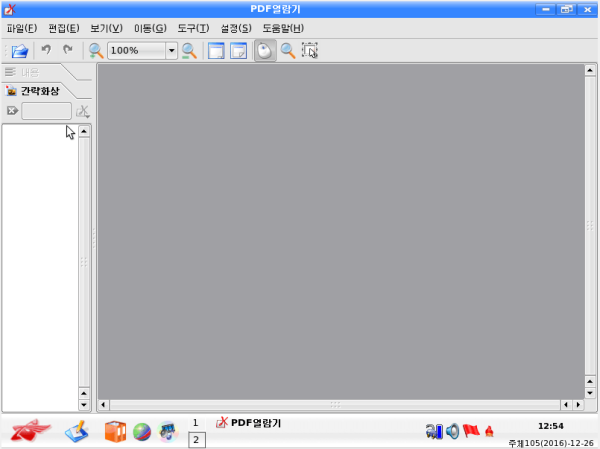
Task: Click the zoom in magnifier icon
Action: click(189, 51)
